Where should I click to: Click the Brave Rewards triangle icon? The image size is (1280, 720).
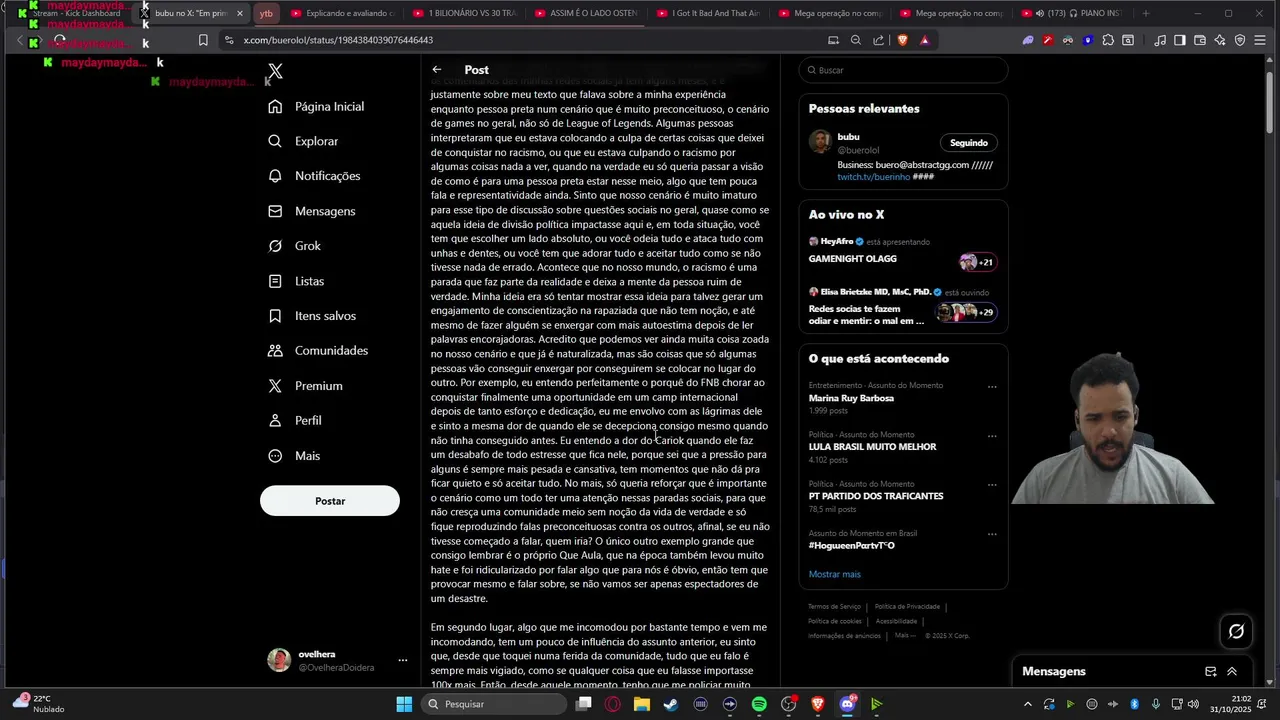(925, 40)
